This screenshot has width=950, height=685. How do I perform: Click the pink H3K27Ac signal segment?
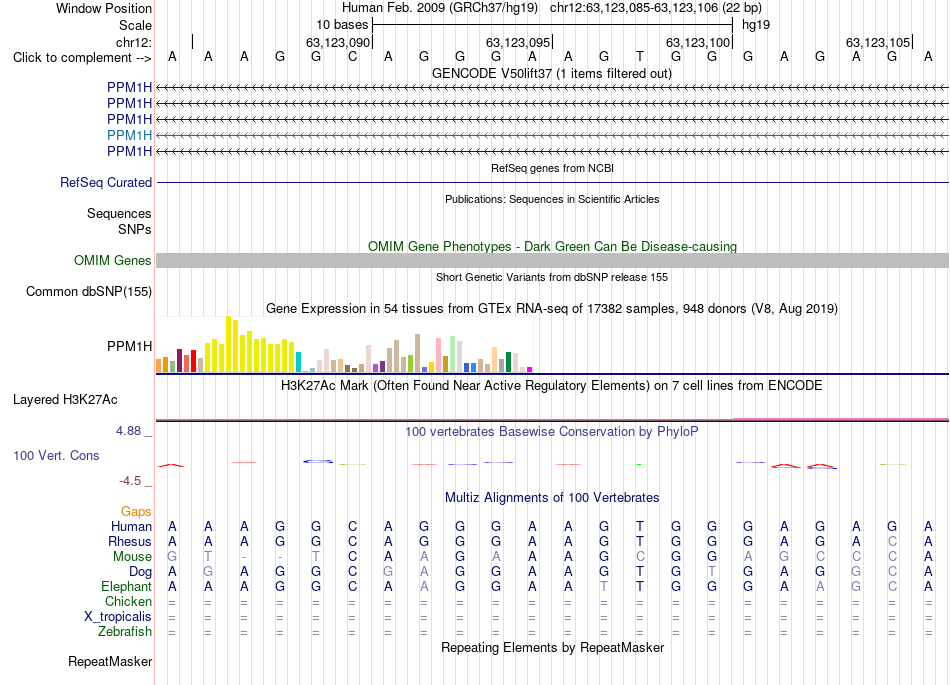[x=840, y=419]
